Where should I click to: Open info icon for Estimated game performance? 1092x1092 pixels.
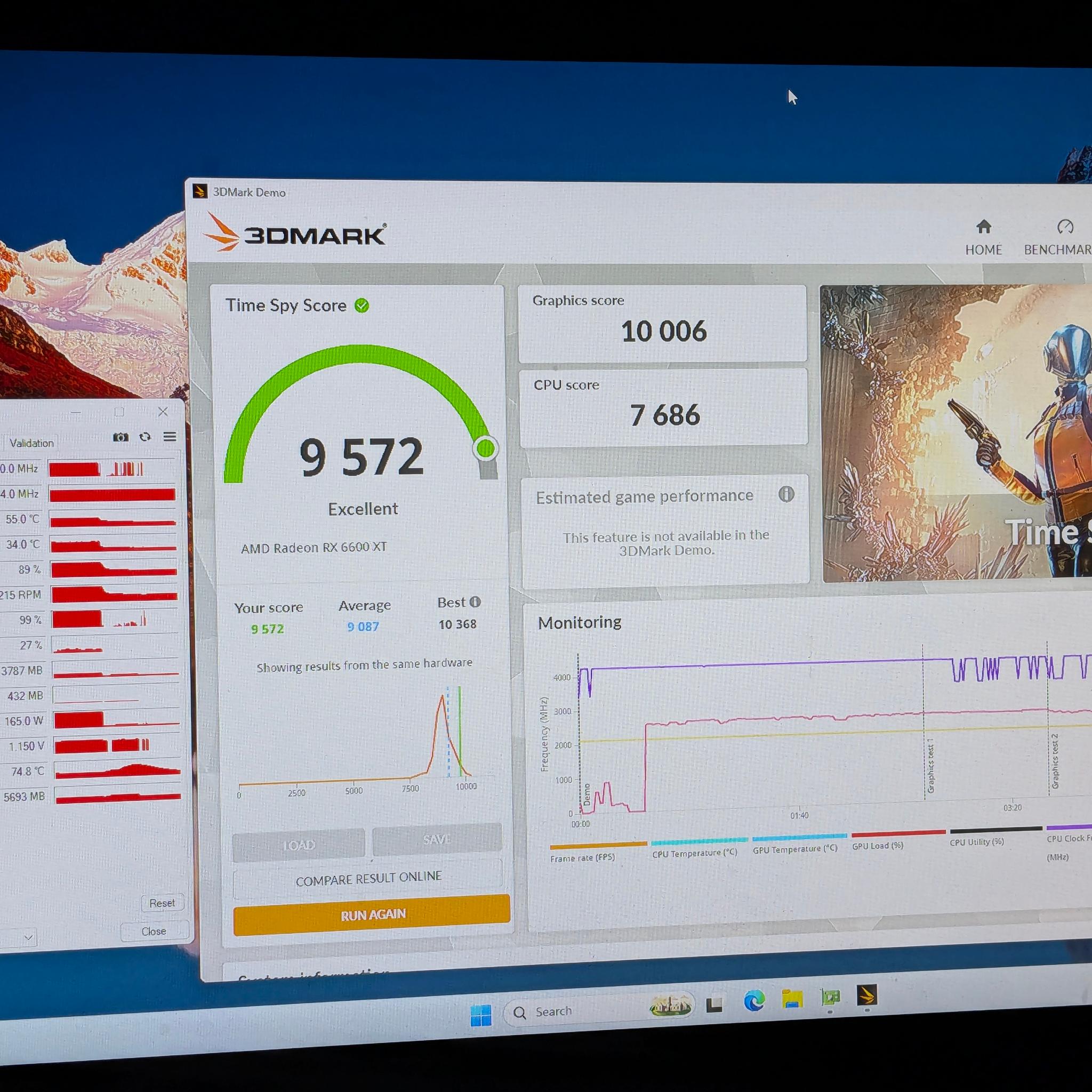coord(786,495)
